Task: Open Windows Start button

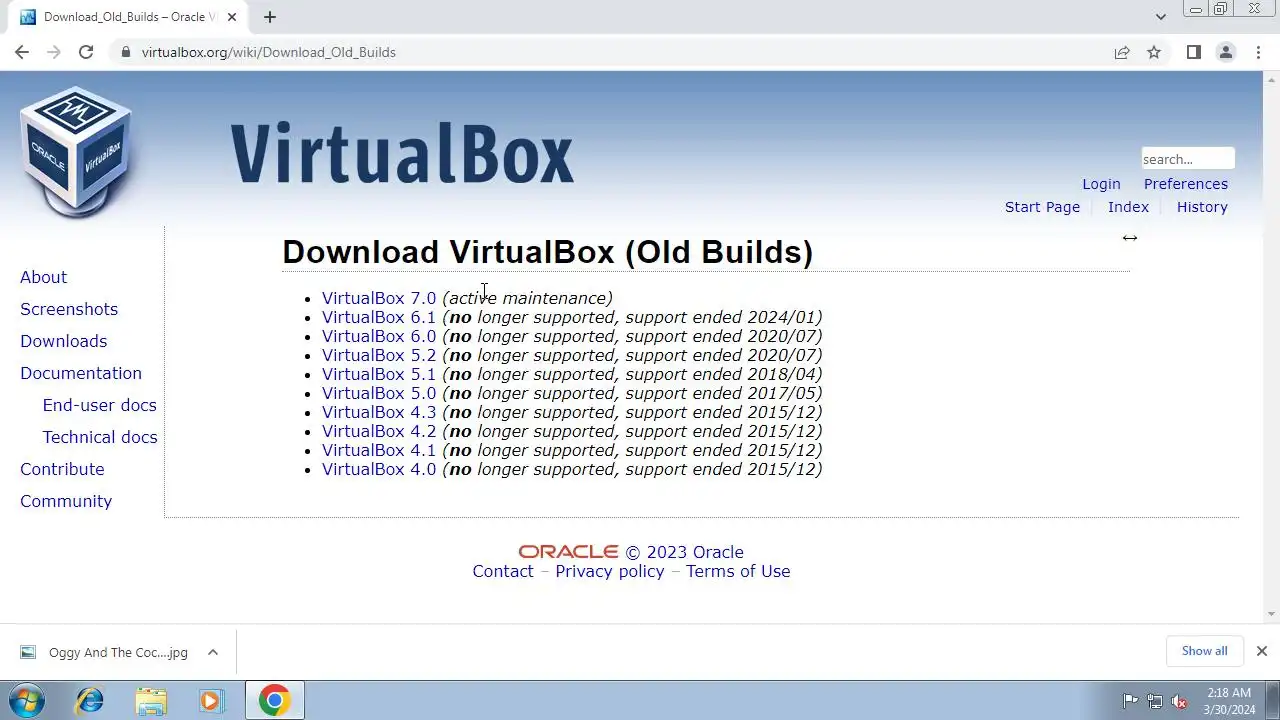Action: [27, 701]
